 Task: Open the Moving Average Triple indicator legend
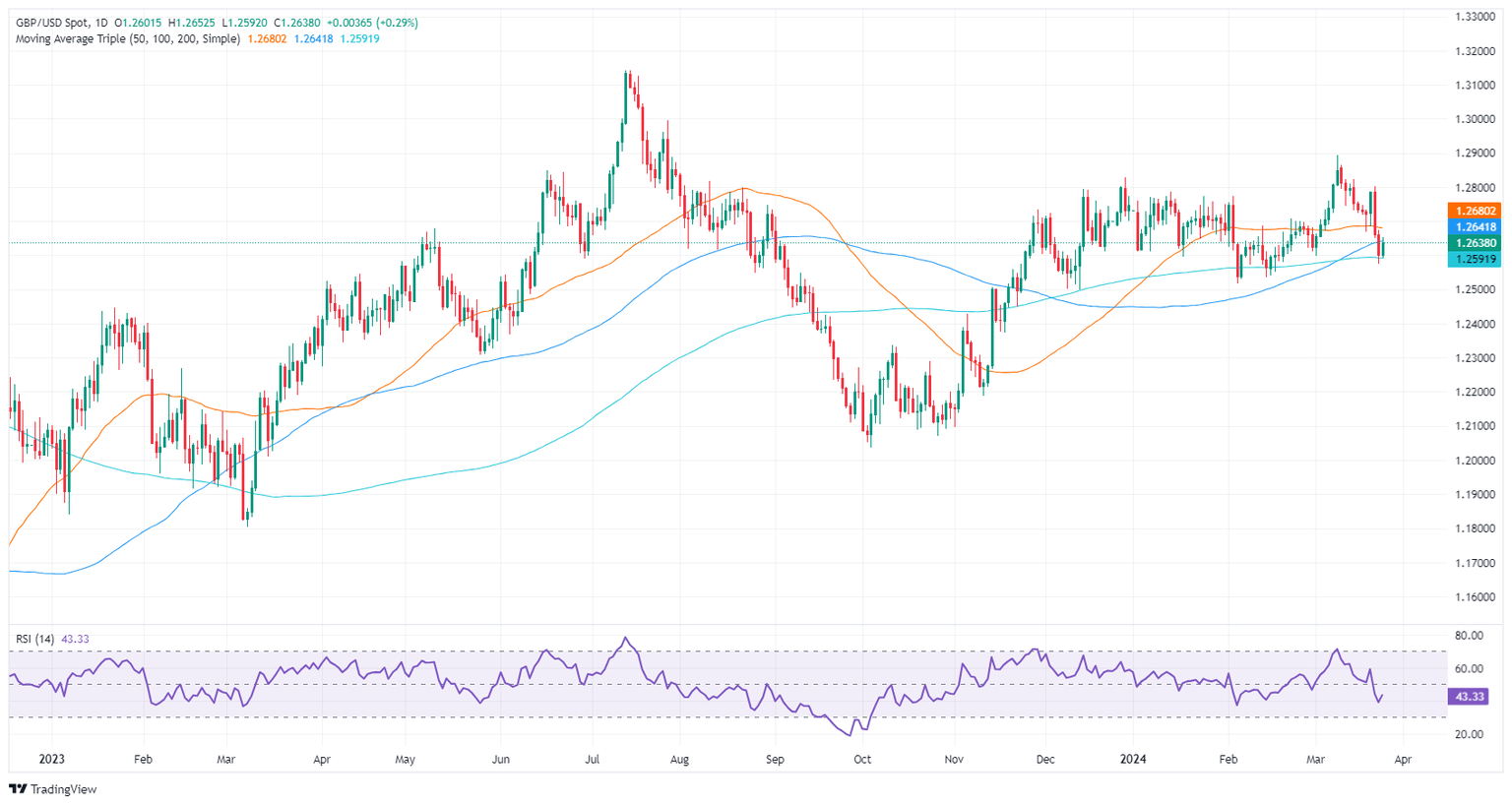(x=128, y=38)
